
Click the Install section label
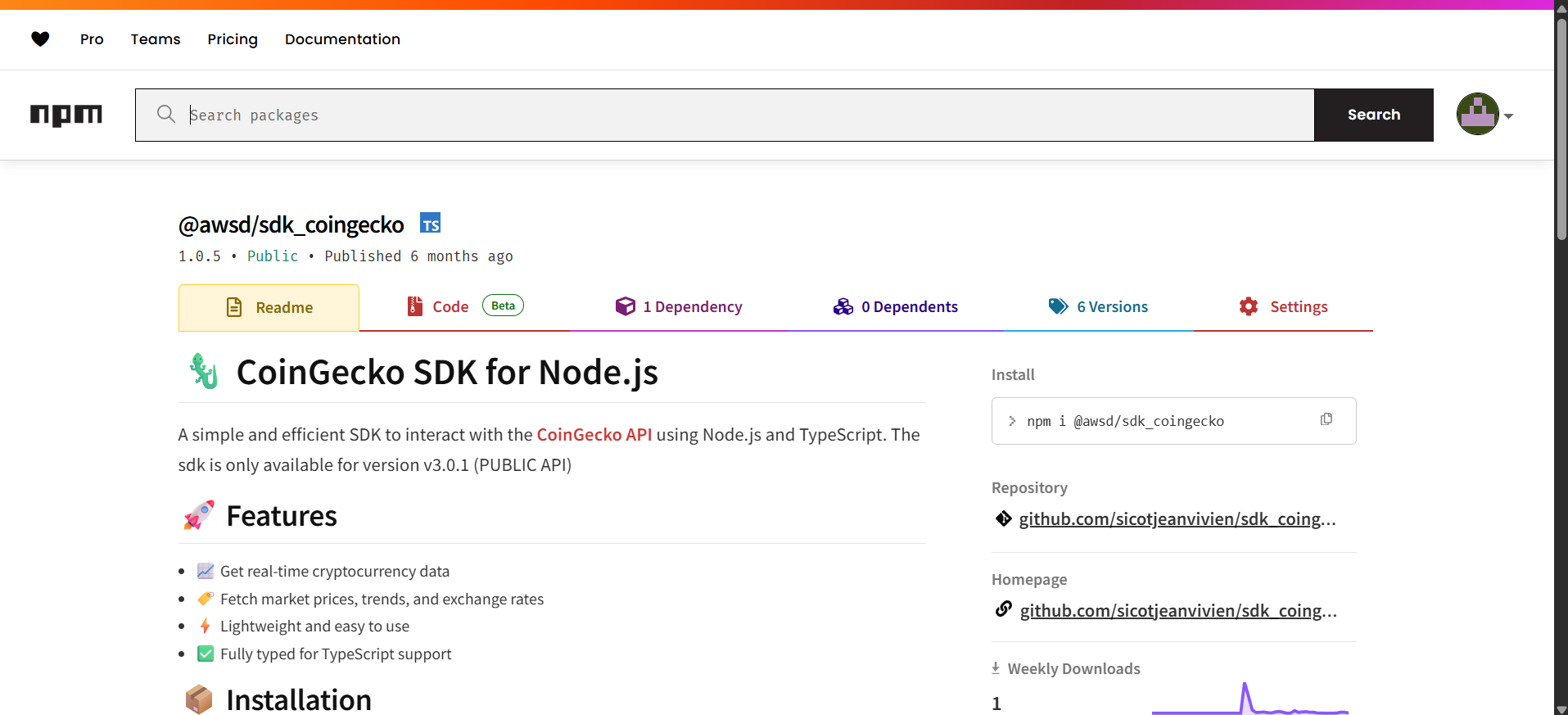tap(1013, 374)
